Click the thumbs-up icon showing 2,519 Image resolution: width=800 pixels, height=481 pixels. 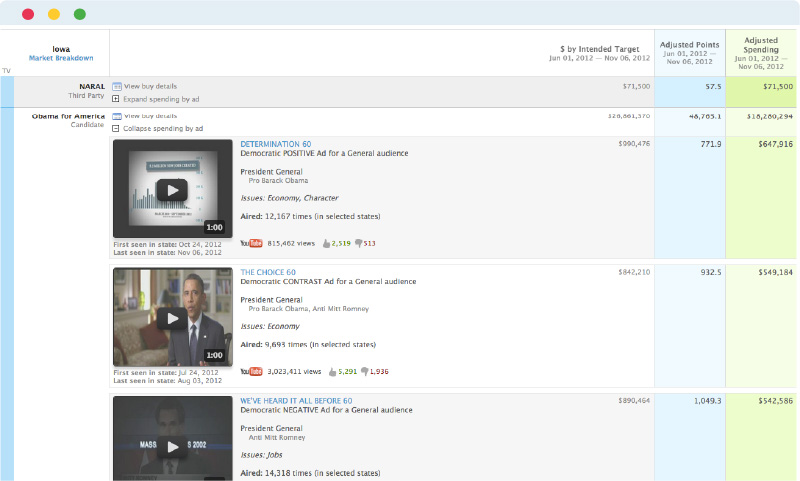click(326, 243)
